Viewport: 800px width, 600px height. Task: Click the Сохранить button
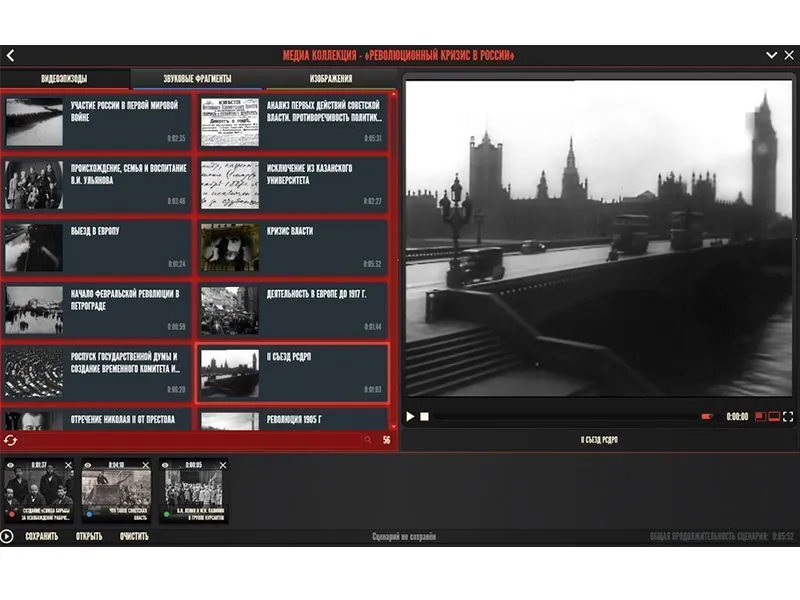tap(41, 536)
